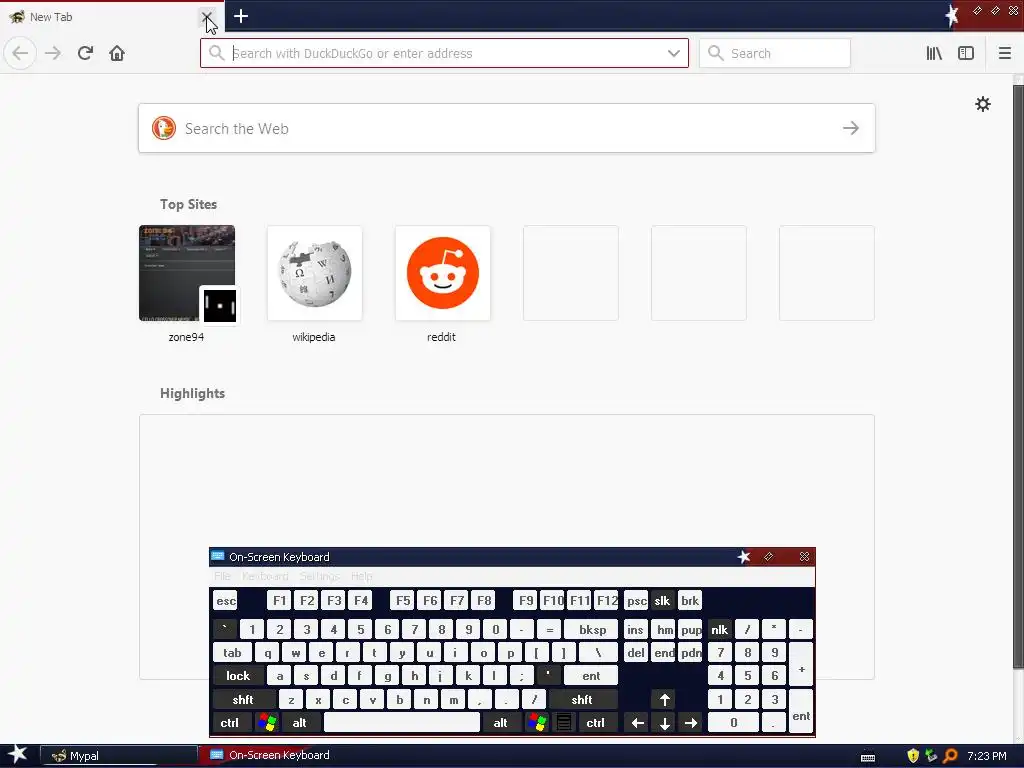Submit web search with arrow icon
Viewport: 1024px width, 768px height.
(x=850, y=128)
